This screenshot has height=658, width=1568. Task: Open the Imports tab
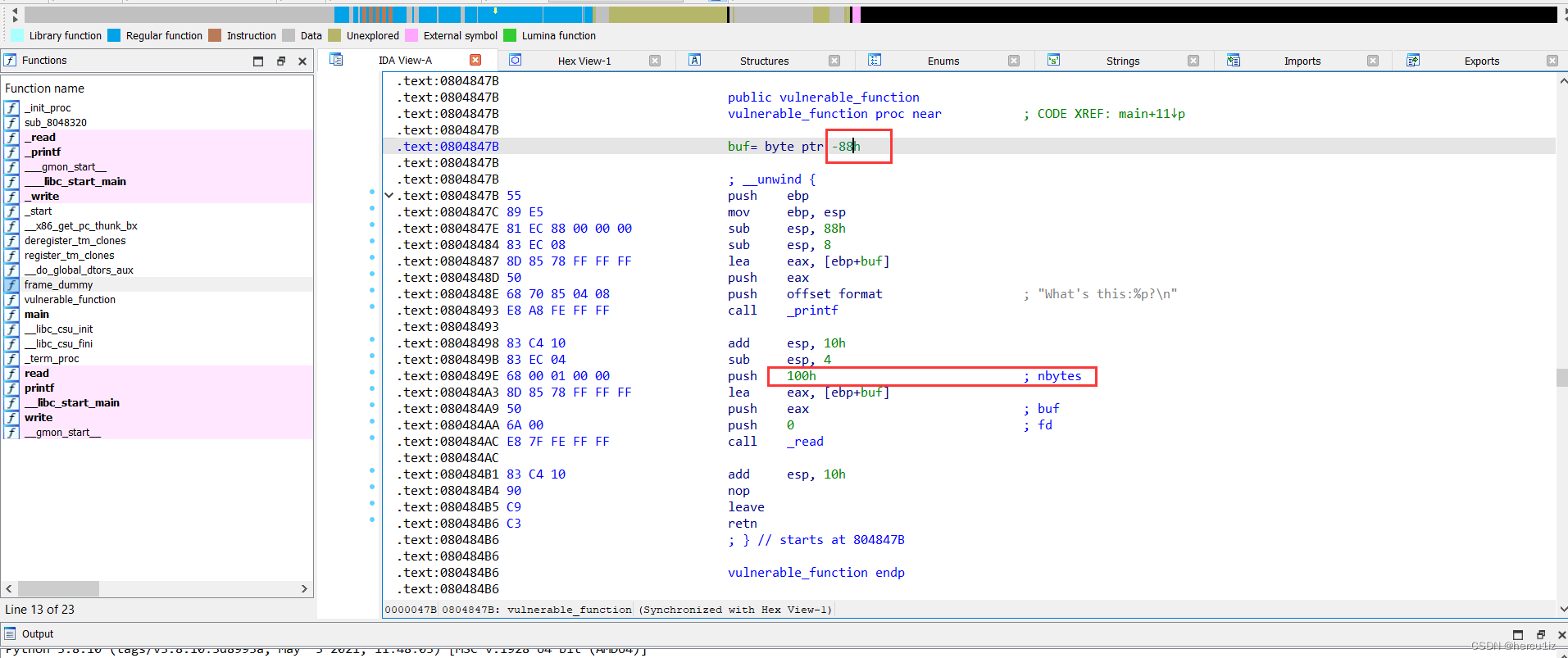(1302, 61)
